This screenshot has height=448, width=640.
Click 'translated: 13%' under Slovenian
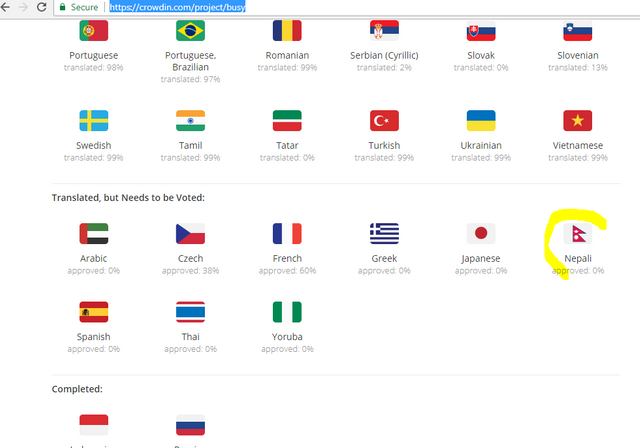578,68
